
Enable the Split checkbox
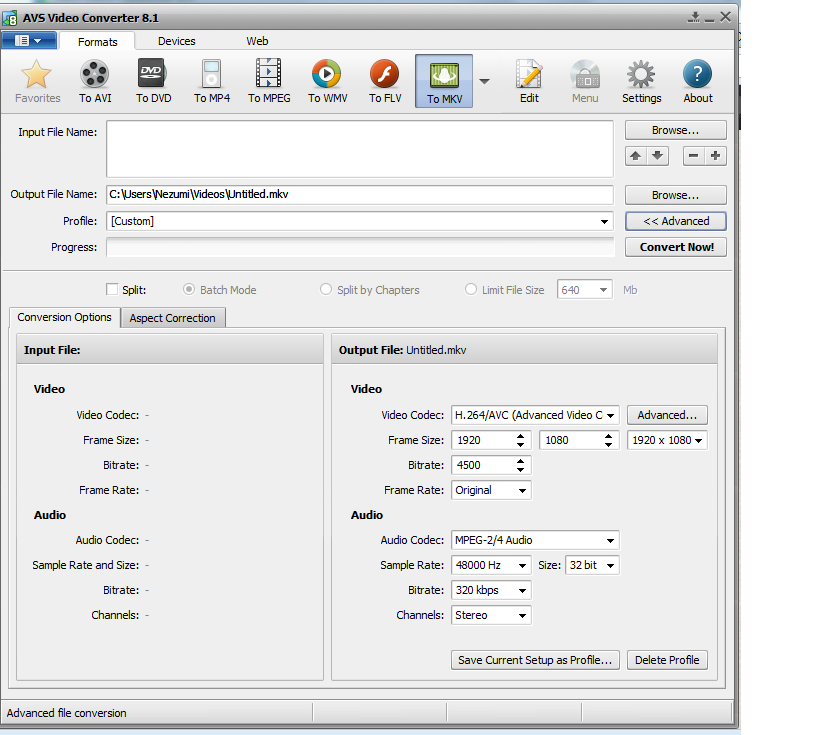click(112, 290)
